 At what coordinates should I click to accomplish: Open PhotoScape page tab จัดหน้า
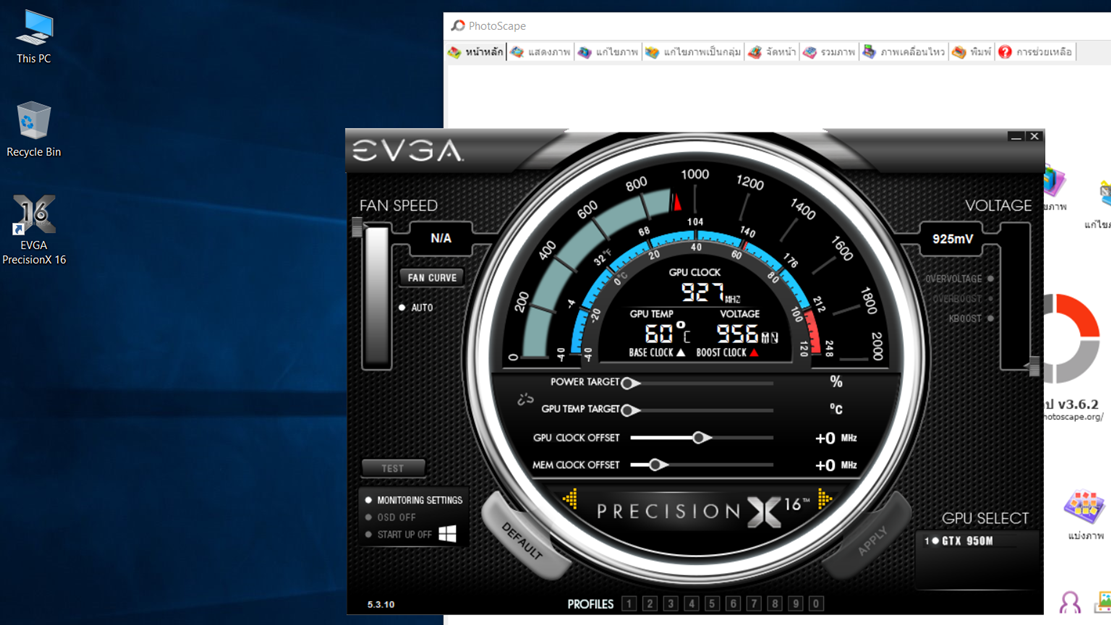[x=772, y=52]
